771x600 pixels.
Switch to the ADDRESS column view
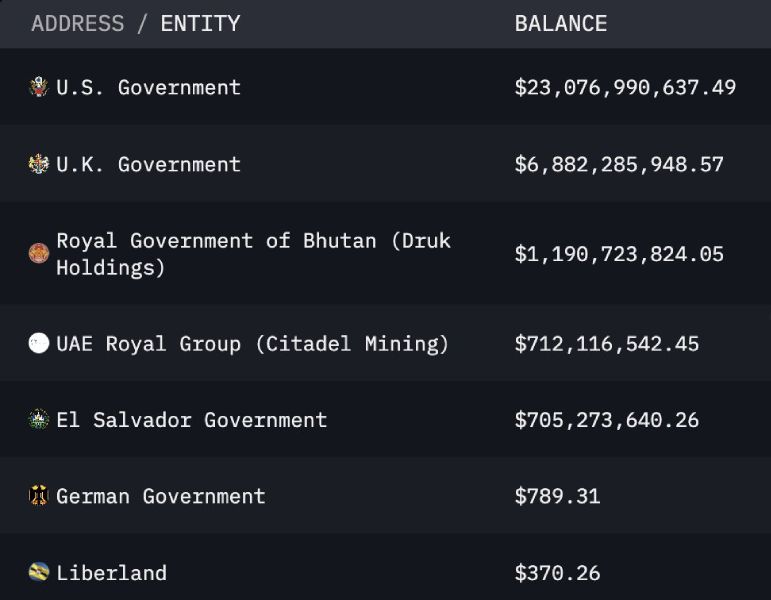[78, 23]
